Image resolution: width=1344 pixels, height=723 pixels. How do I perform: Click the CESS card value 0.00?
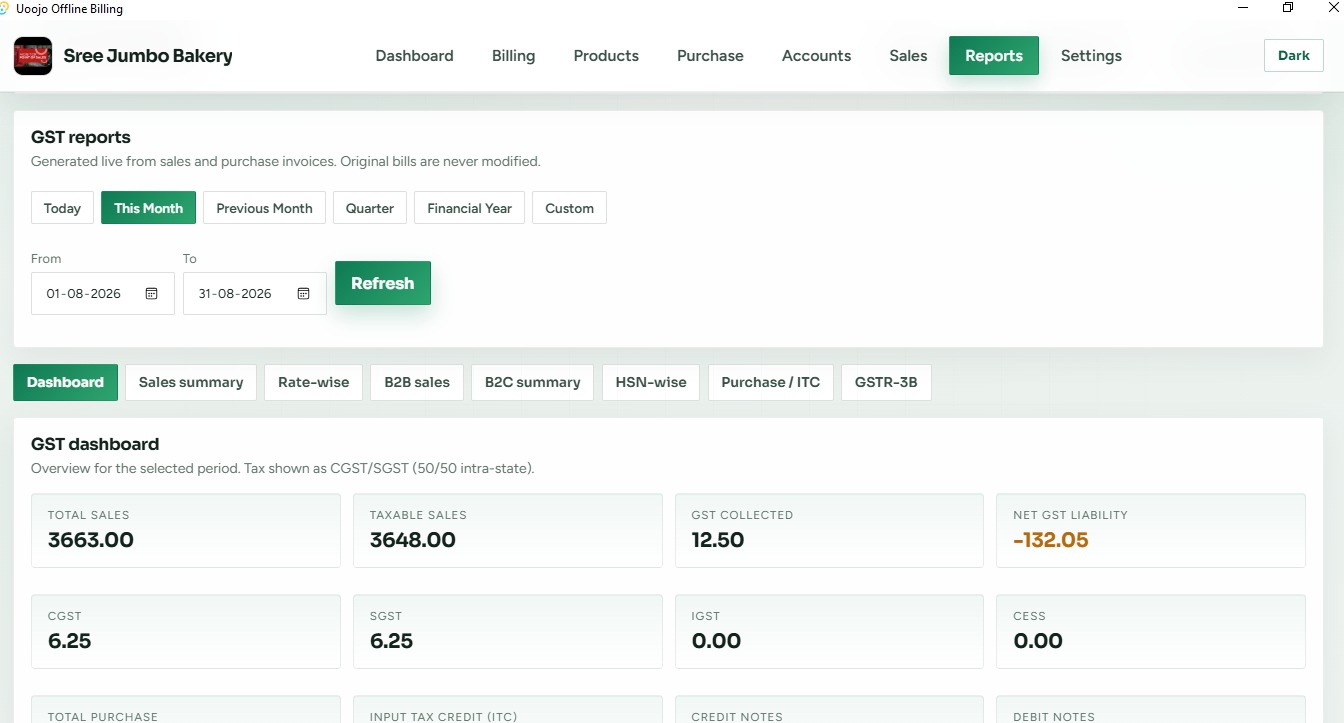1038,641
